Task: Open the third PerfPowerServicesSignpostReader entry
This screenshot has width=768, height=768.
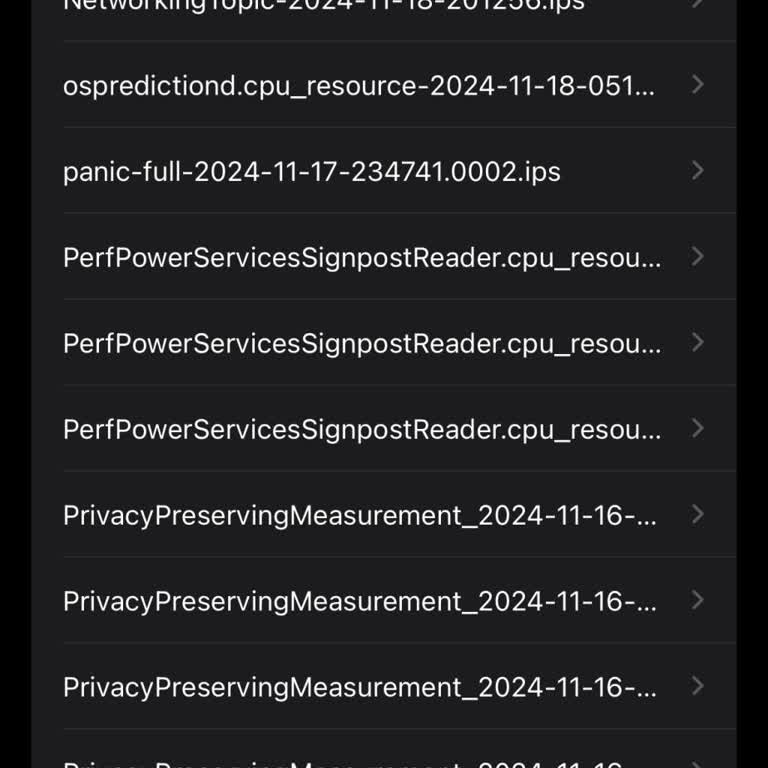Action: (362, 430)
